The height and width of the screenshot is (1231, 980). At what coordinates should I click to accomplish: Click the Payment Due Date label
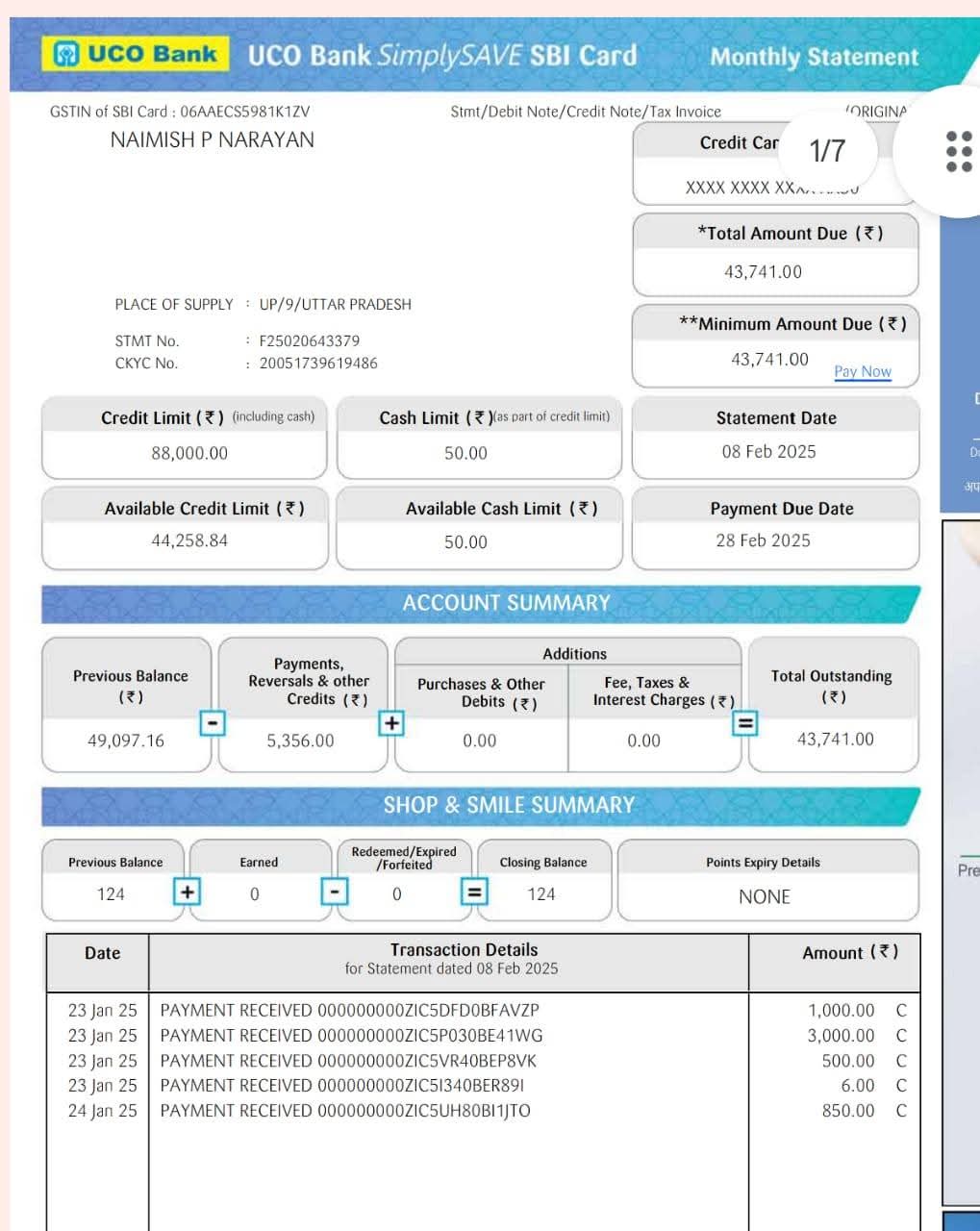[782, 509]
